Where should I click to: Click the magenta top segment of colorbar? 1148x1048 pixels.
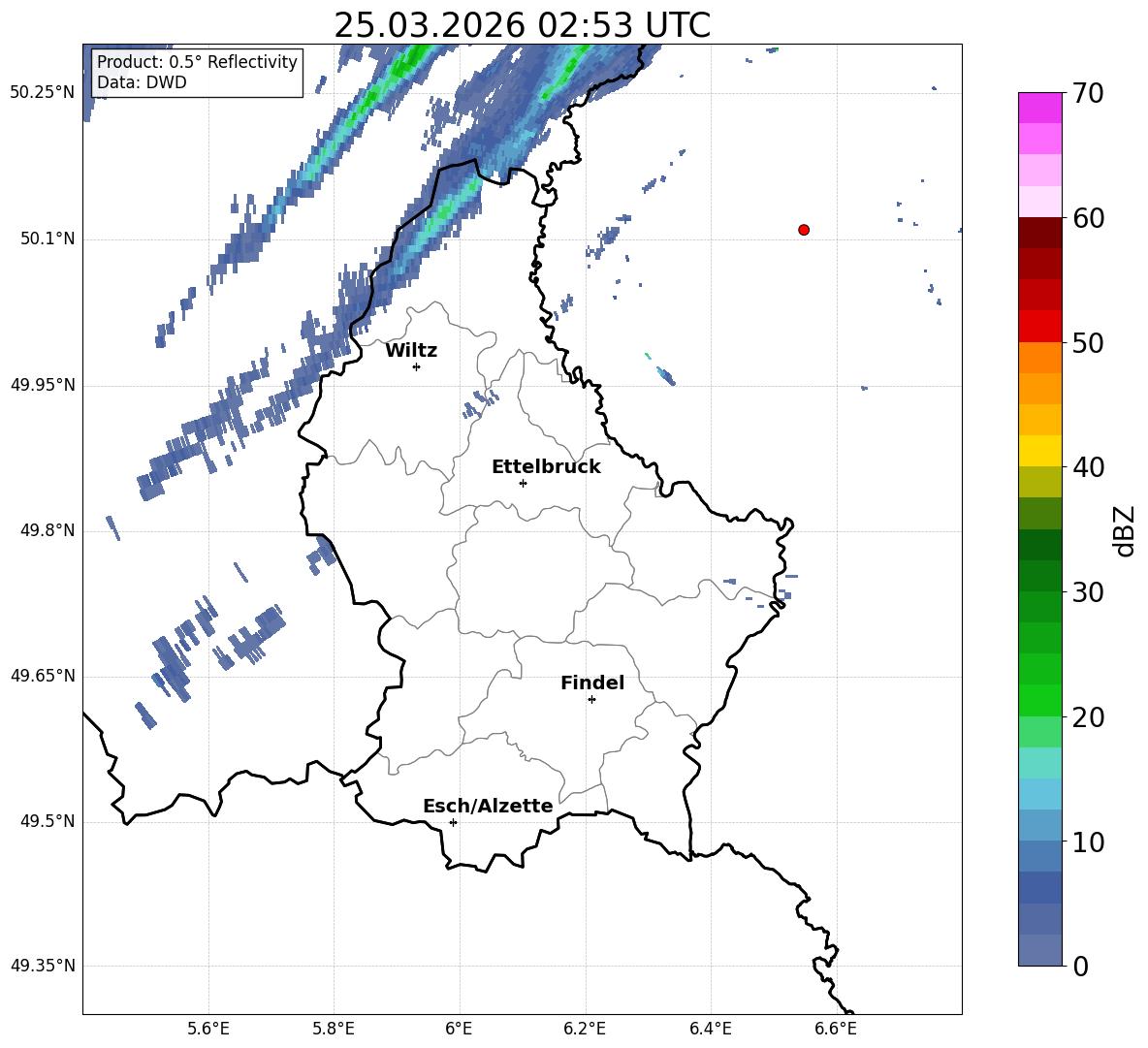tap(1039, 108)
